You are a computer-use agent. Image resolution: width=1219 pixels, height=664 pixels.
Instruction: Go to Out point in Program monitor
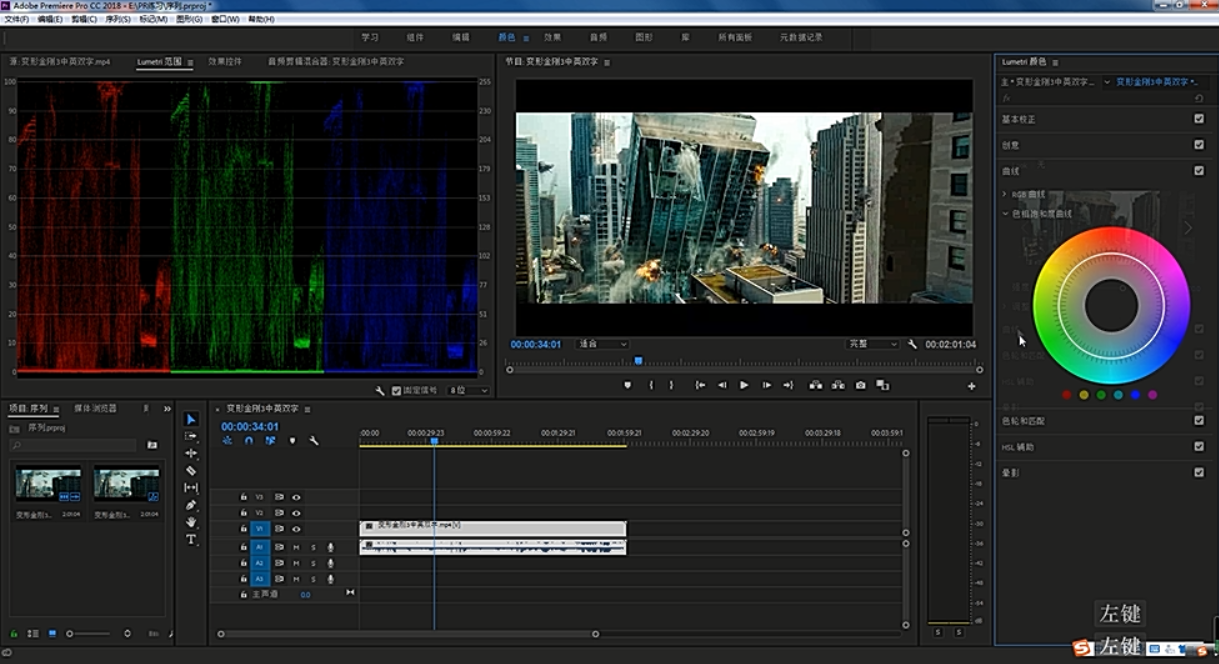pos(788,385)
